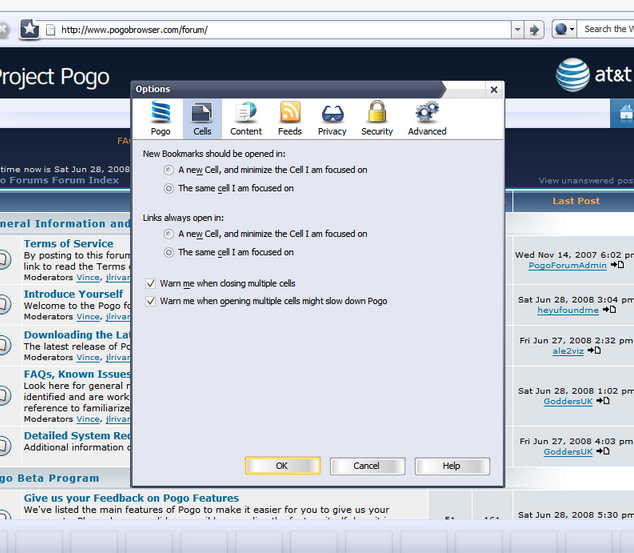Open GoddersUK link dated Sat Jun 28 1:02 pm
Screen dimensions: 634x553
(568, 401)
